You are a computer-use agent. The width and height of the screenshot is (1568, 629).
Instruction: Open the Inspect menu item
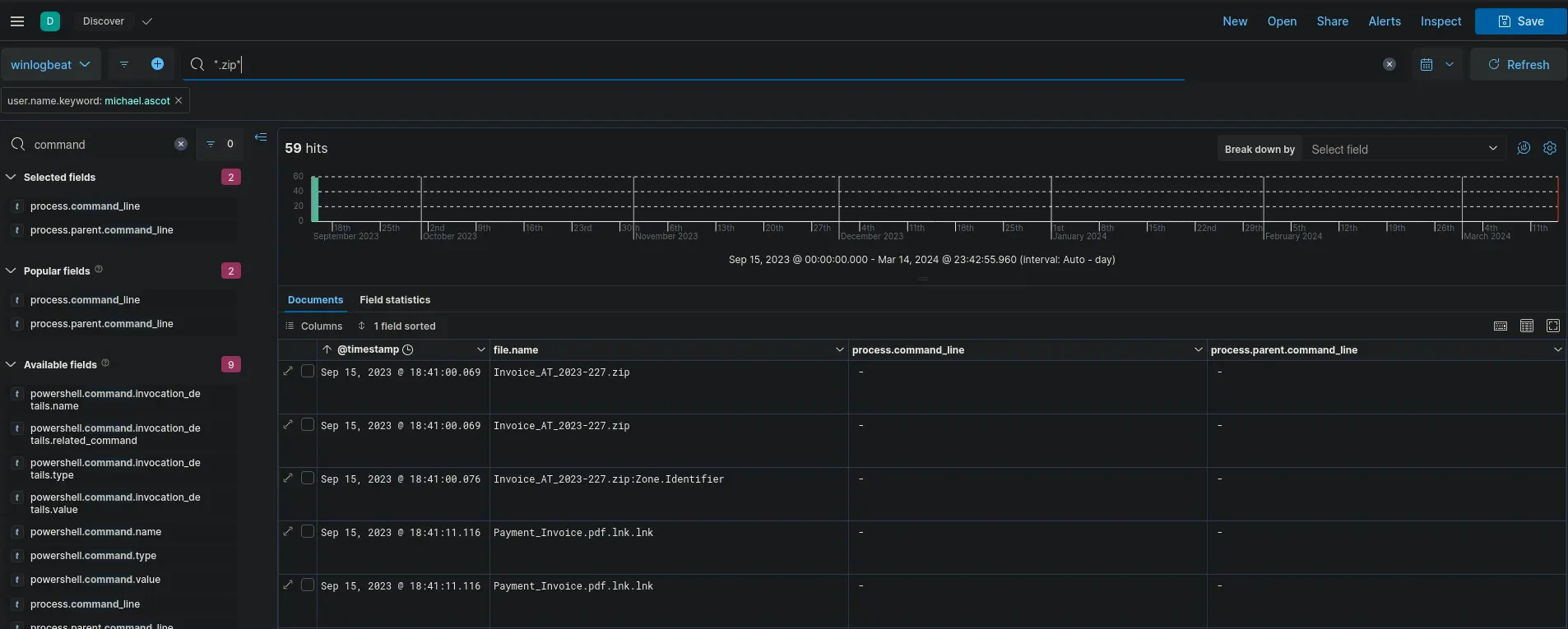click(1440, 21)
